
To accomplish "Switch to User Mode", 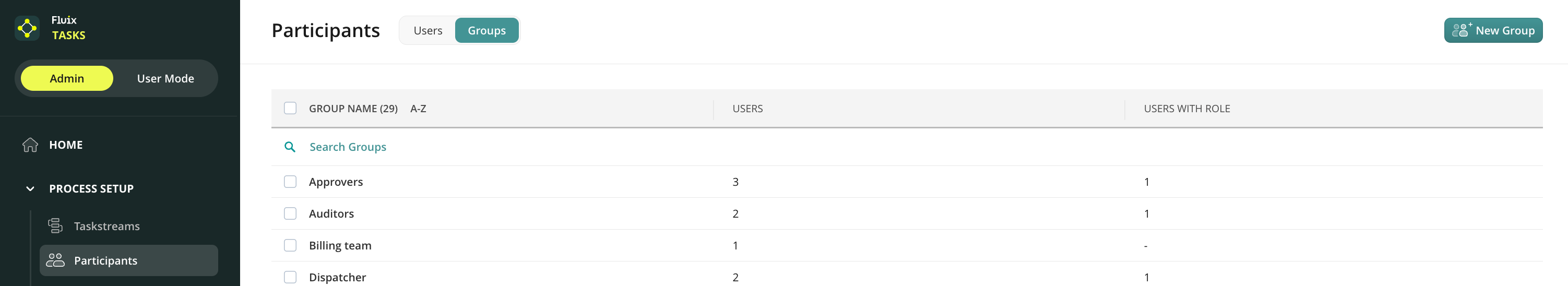I will [165, 78].
